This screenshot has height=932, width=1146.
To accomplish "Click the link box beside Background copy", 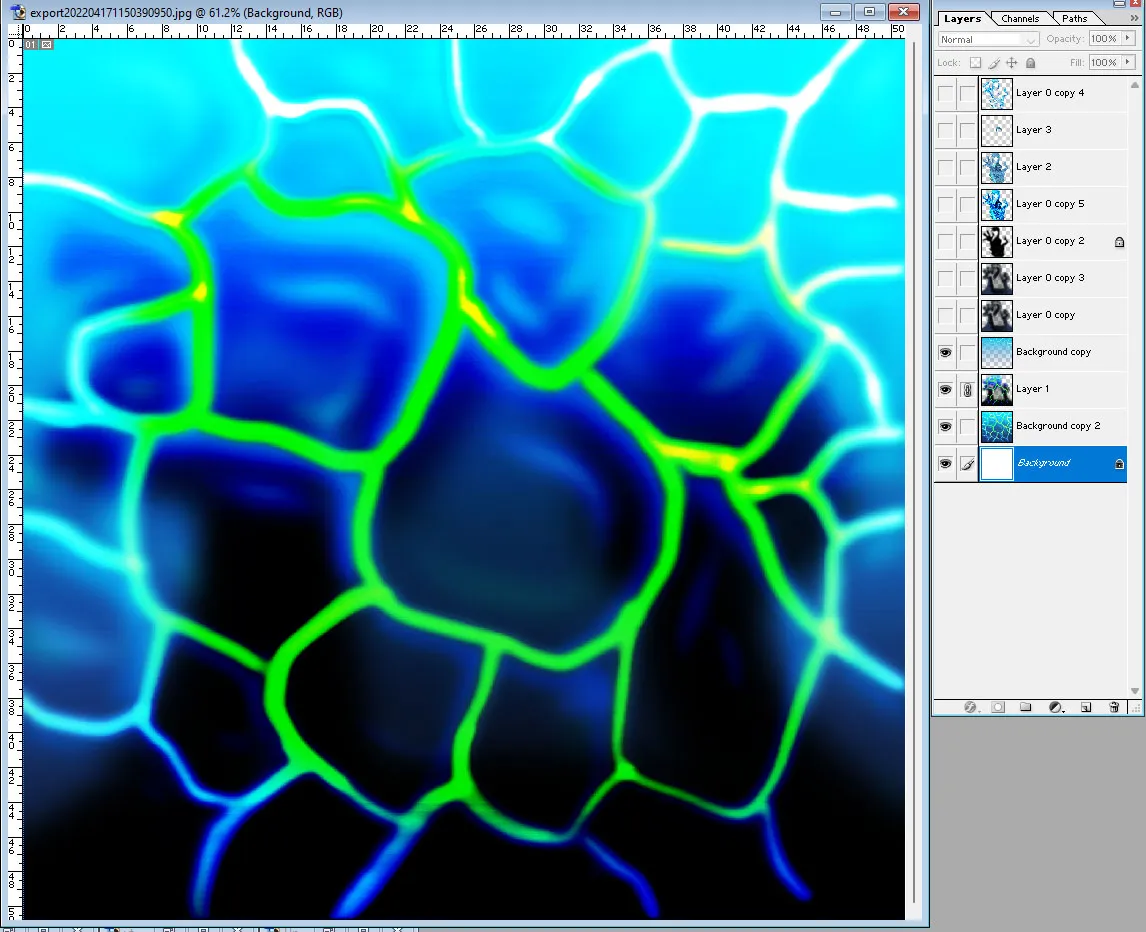I will [967, 352].
